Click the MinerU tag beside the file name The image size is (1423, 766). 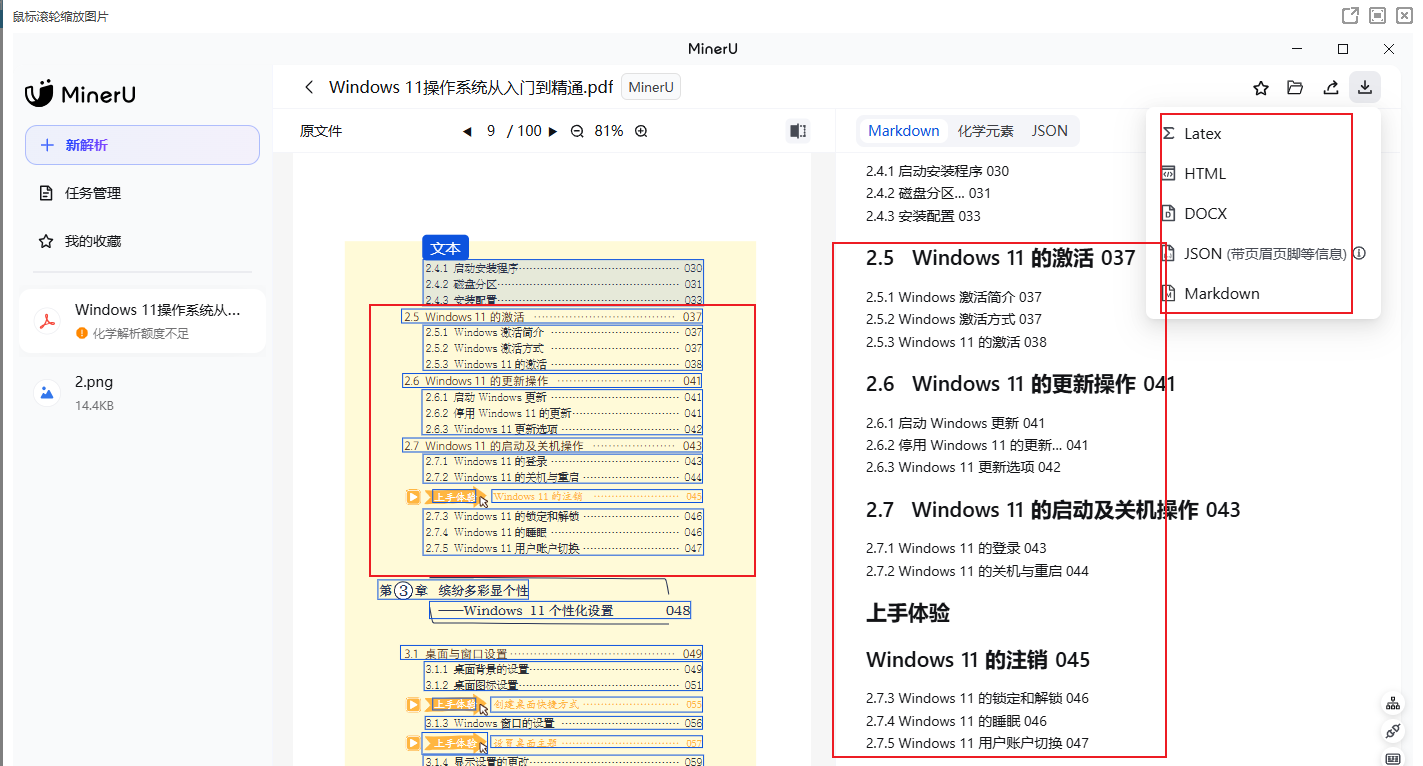pos(651,87)
